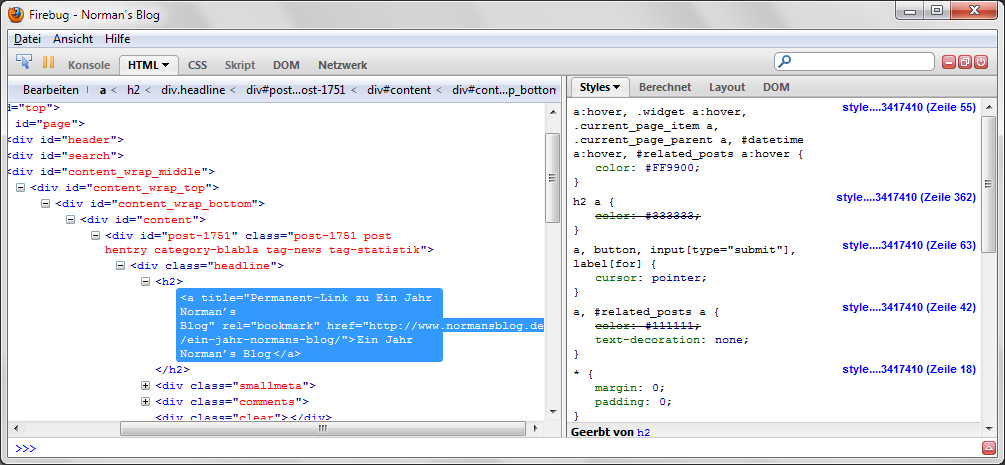Switch to the CSS tab
This screenshot has height=465, width=1005.
(197, 65)
